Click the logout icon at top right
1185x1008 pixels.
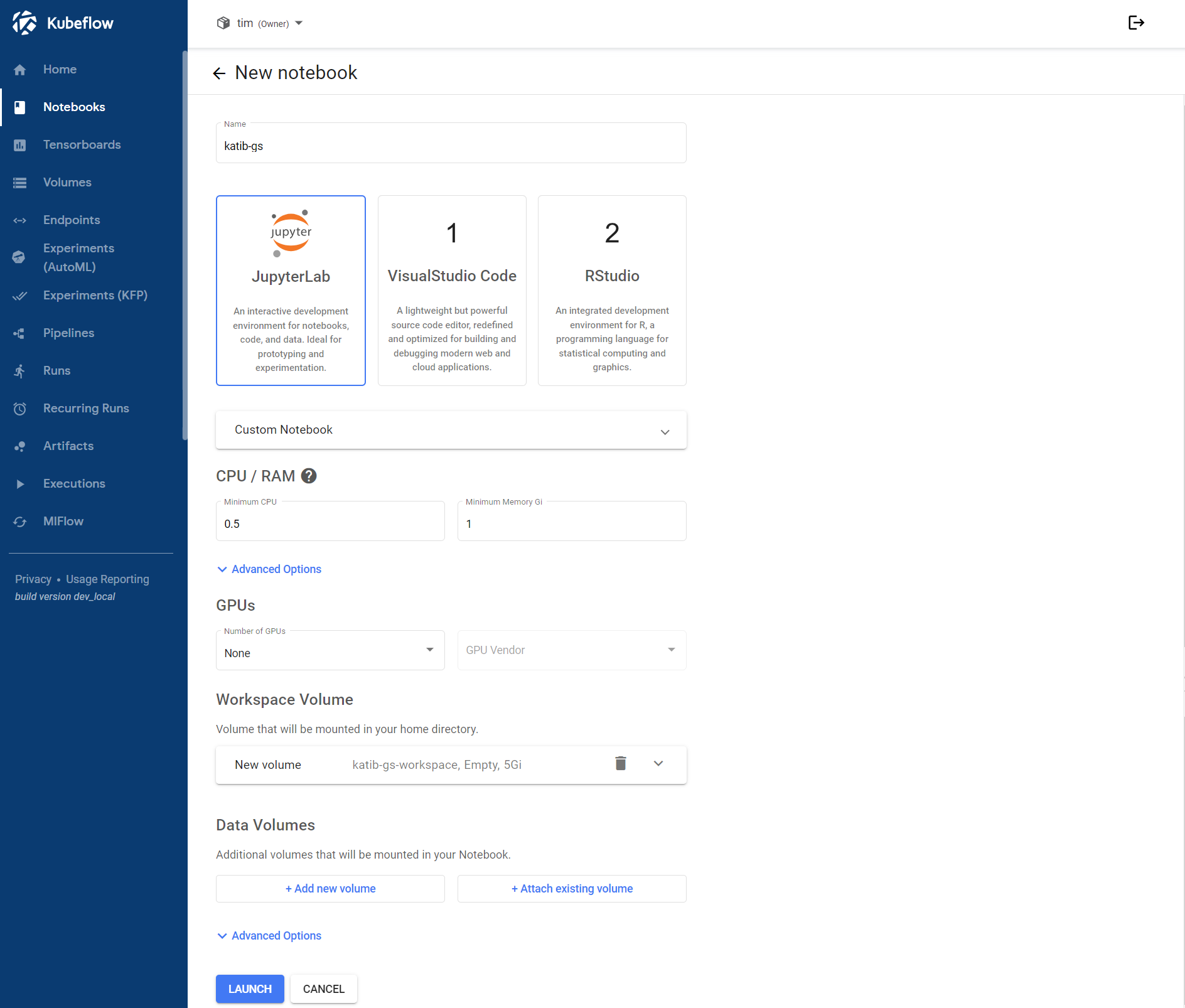pos(1136,23)
